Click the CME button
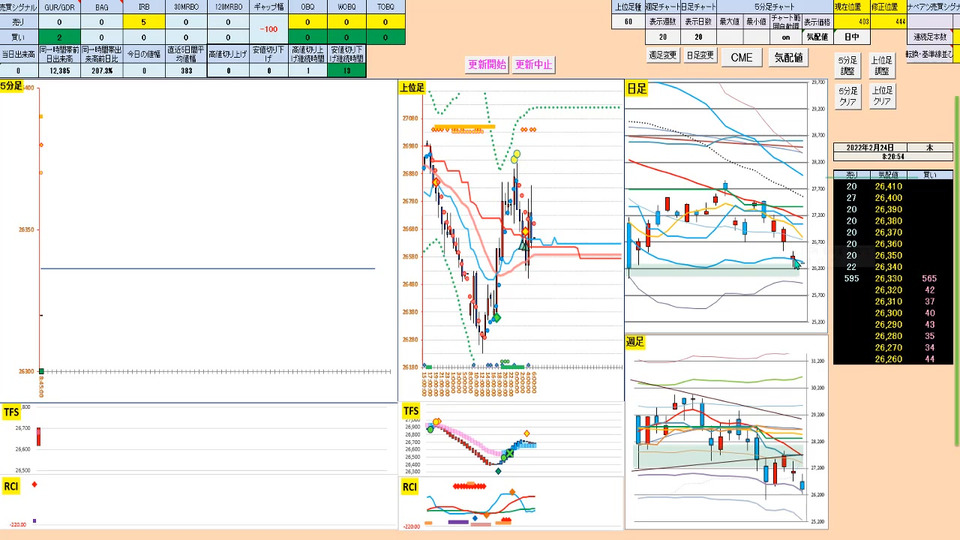 741,58
